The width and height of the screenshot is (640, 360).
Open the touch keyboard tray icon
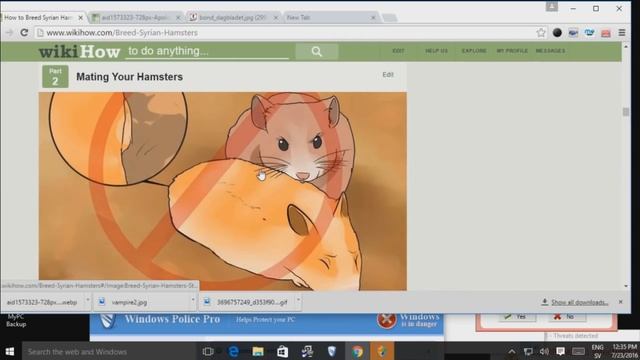point(578,351)
